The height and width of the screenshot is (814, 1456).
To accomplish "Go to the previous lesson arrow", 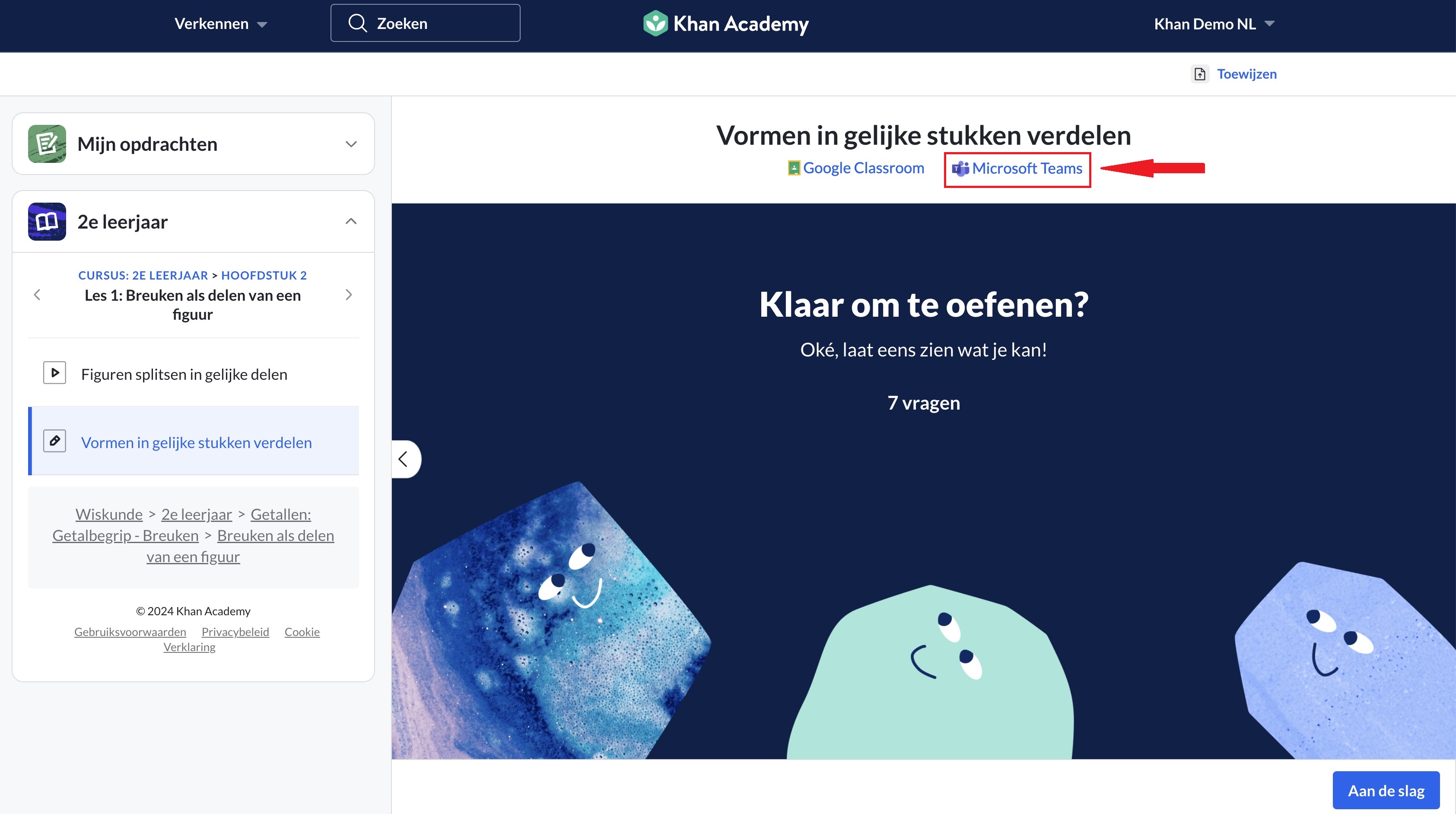I will 37,295.
